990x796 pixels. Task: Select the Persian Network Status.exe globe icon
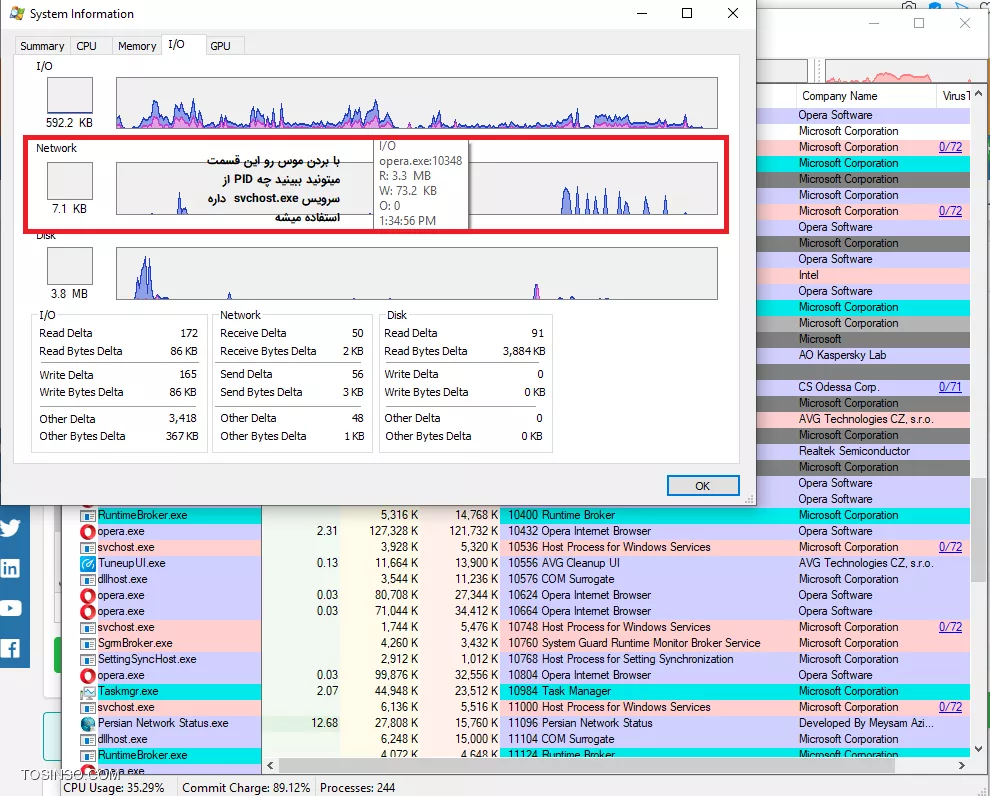click(88, 723)
